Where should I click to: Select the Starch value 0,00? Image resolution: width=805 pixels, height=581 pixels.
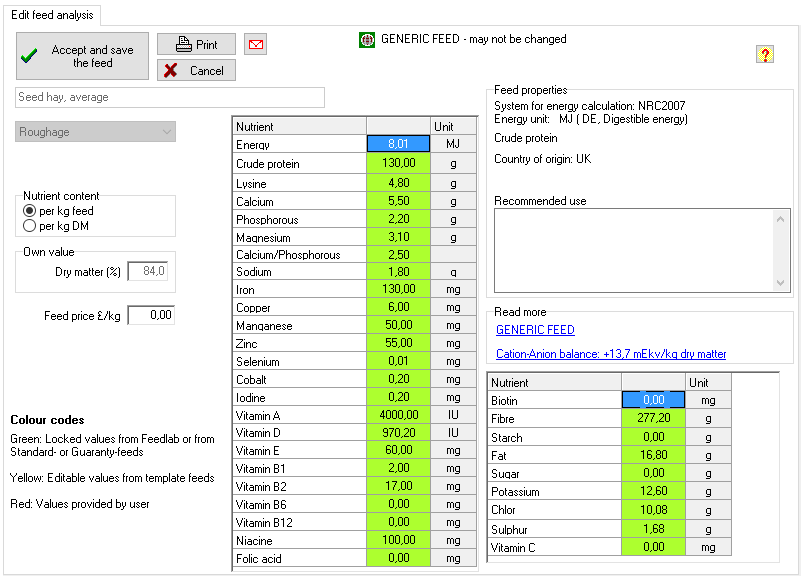[653, 437]
